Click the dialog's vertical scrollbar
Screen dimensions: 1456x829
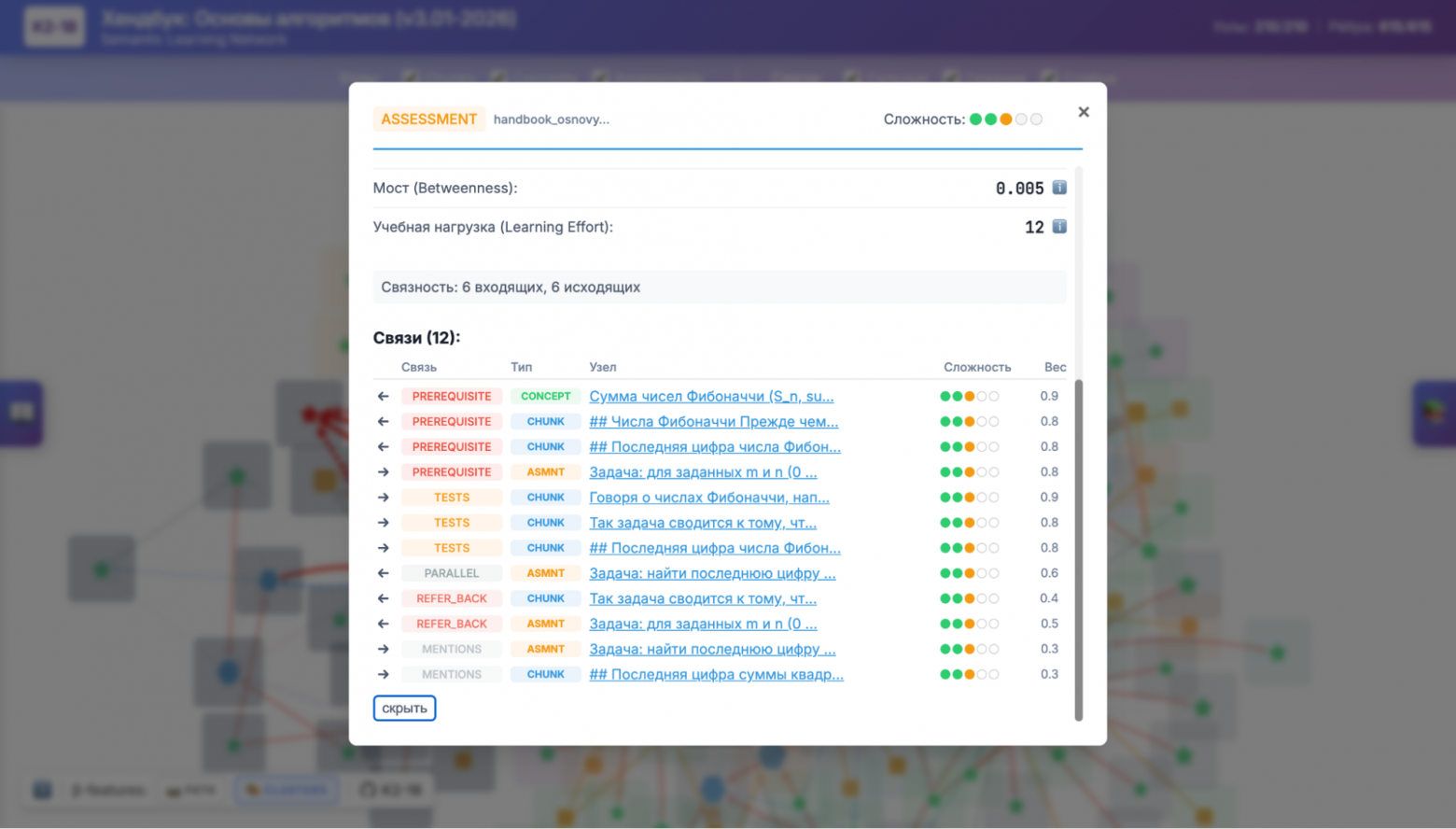[x=1079, y=549]
